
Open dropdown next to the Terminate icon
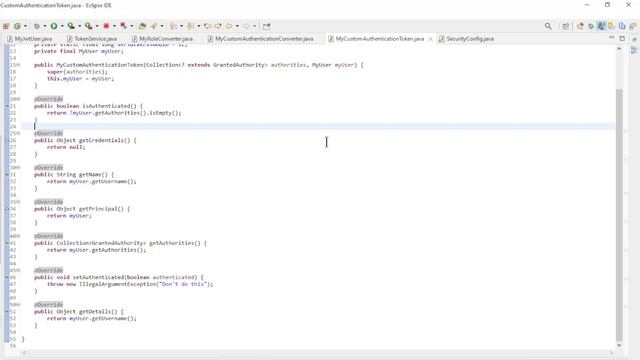(114, 26)
